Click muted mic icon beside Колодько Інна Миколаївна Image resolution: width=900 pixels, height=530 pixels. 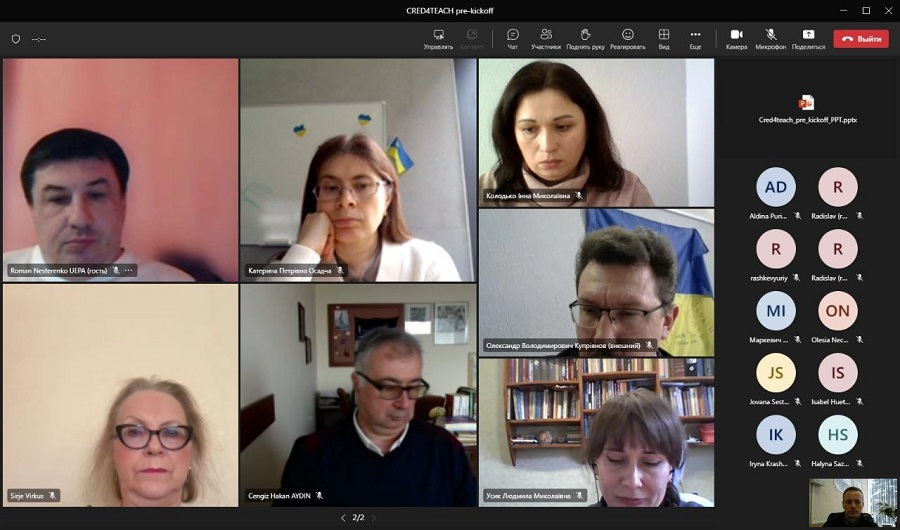[579, 196]
